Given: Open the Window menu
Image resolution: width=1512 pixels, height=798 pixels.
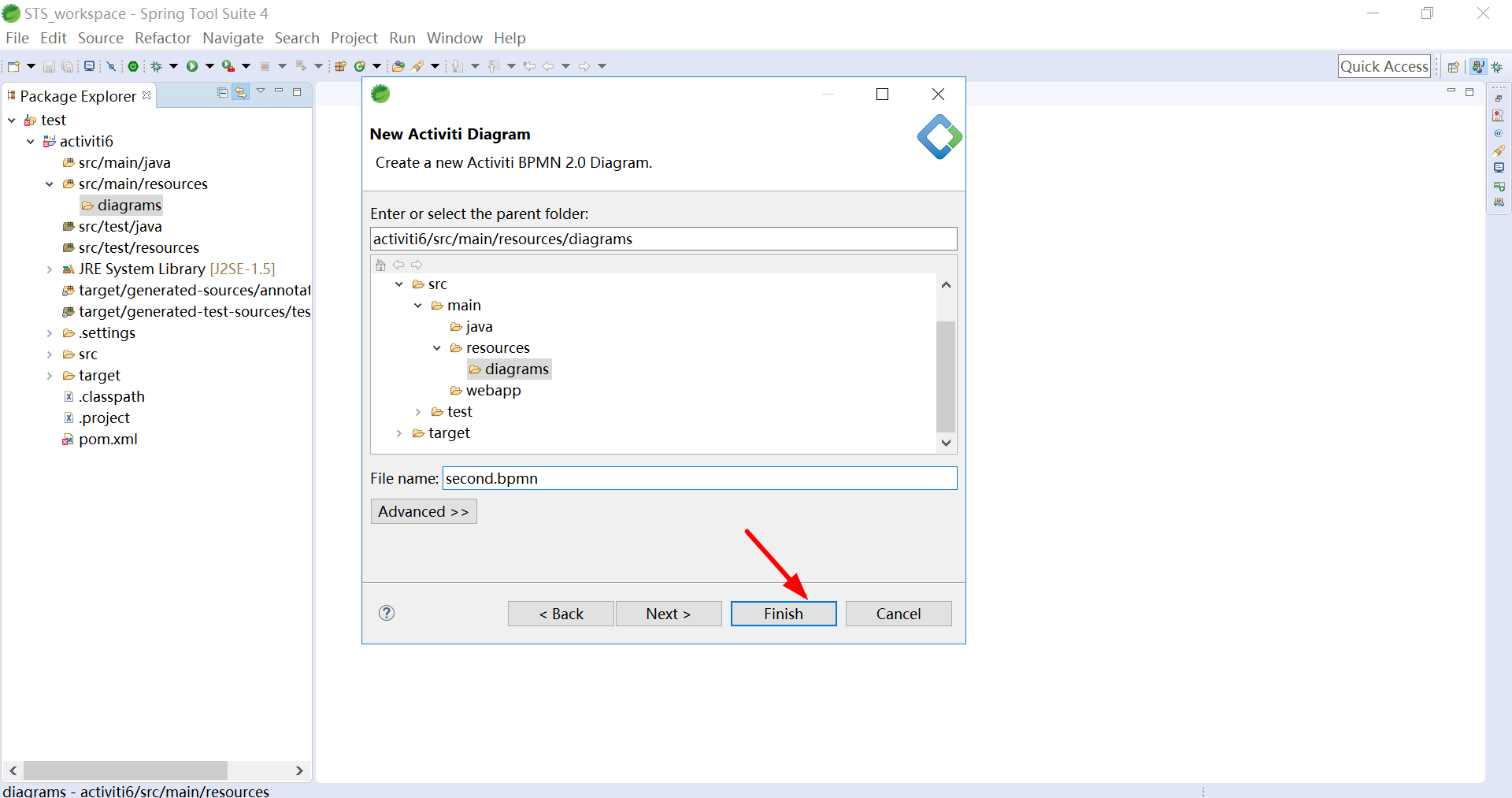Looking at the screenshot, I should coord(454,38).
